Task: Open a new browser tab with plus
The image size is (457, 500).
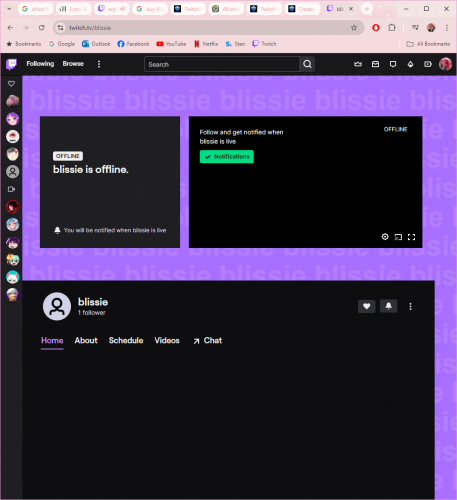Action: (366, 9)
